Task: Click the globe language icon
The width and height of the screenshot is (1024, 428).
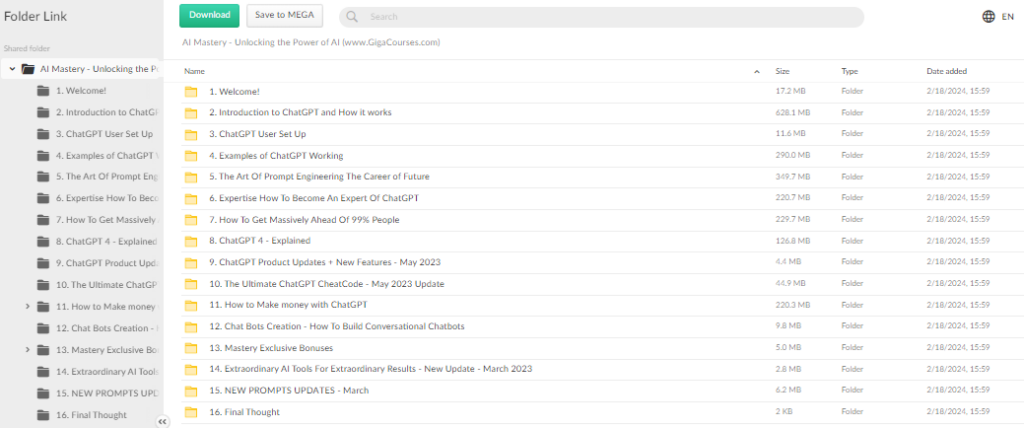Action: (x=989, y=16)
